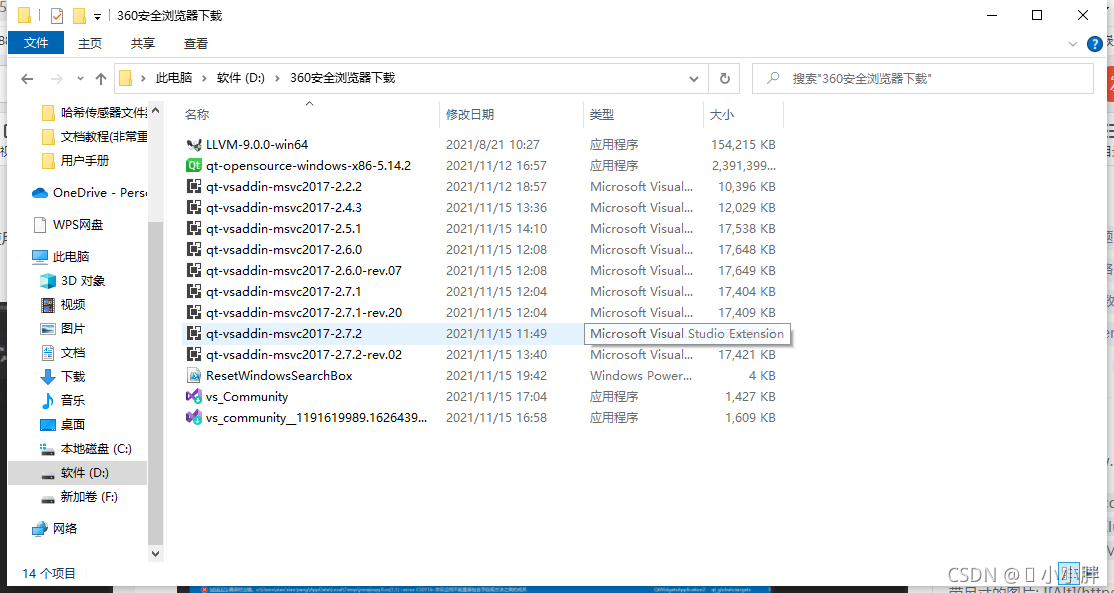Open the 用户手册 folder in sidebar

75,161
